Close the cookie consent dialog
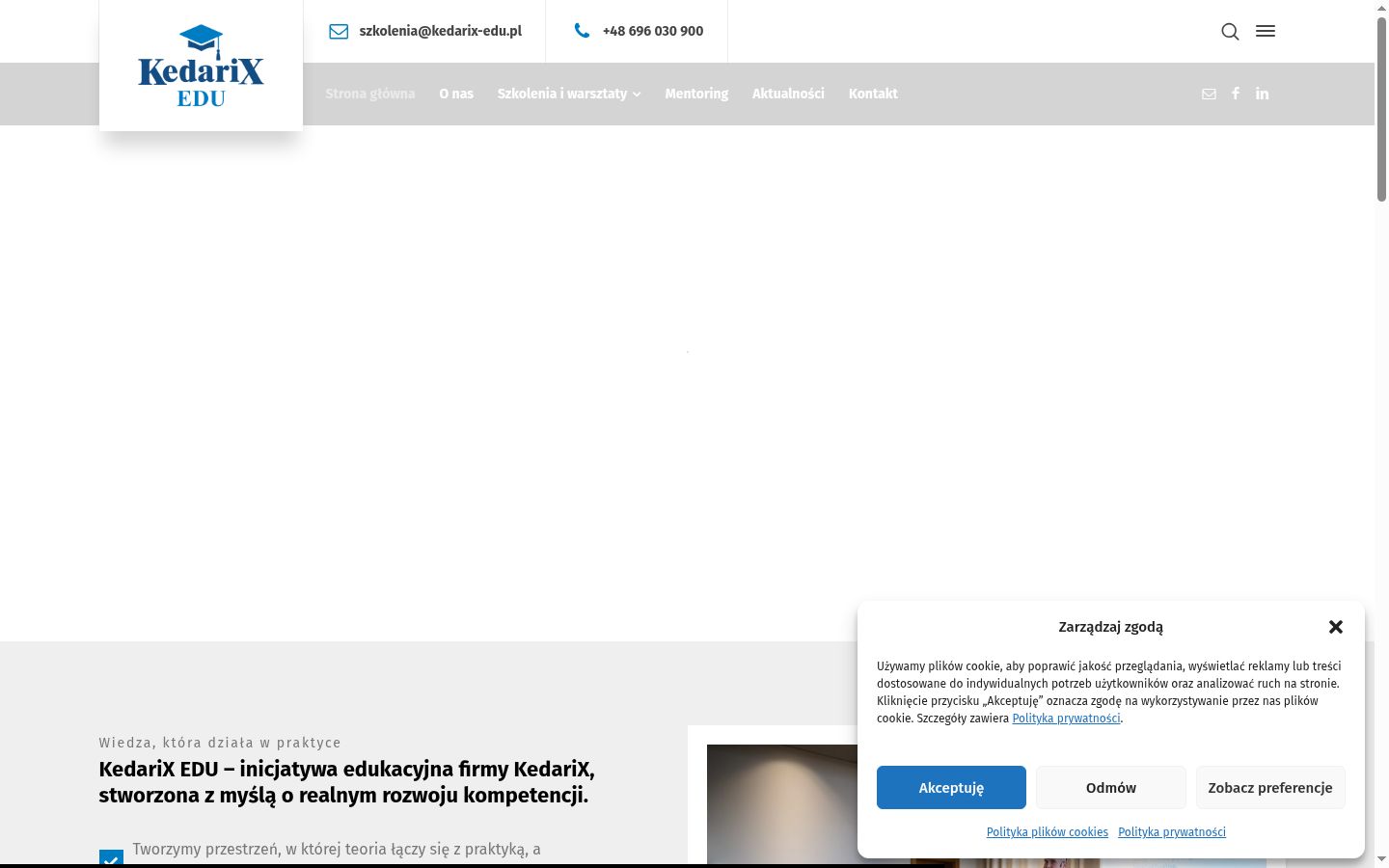 1336,627
